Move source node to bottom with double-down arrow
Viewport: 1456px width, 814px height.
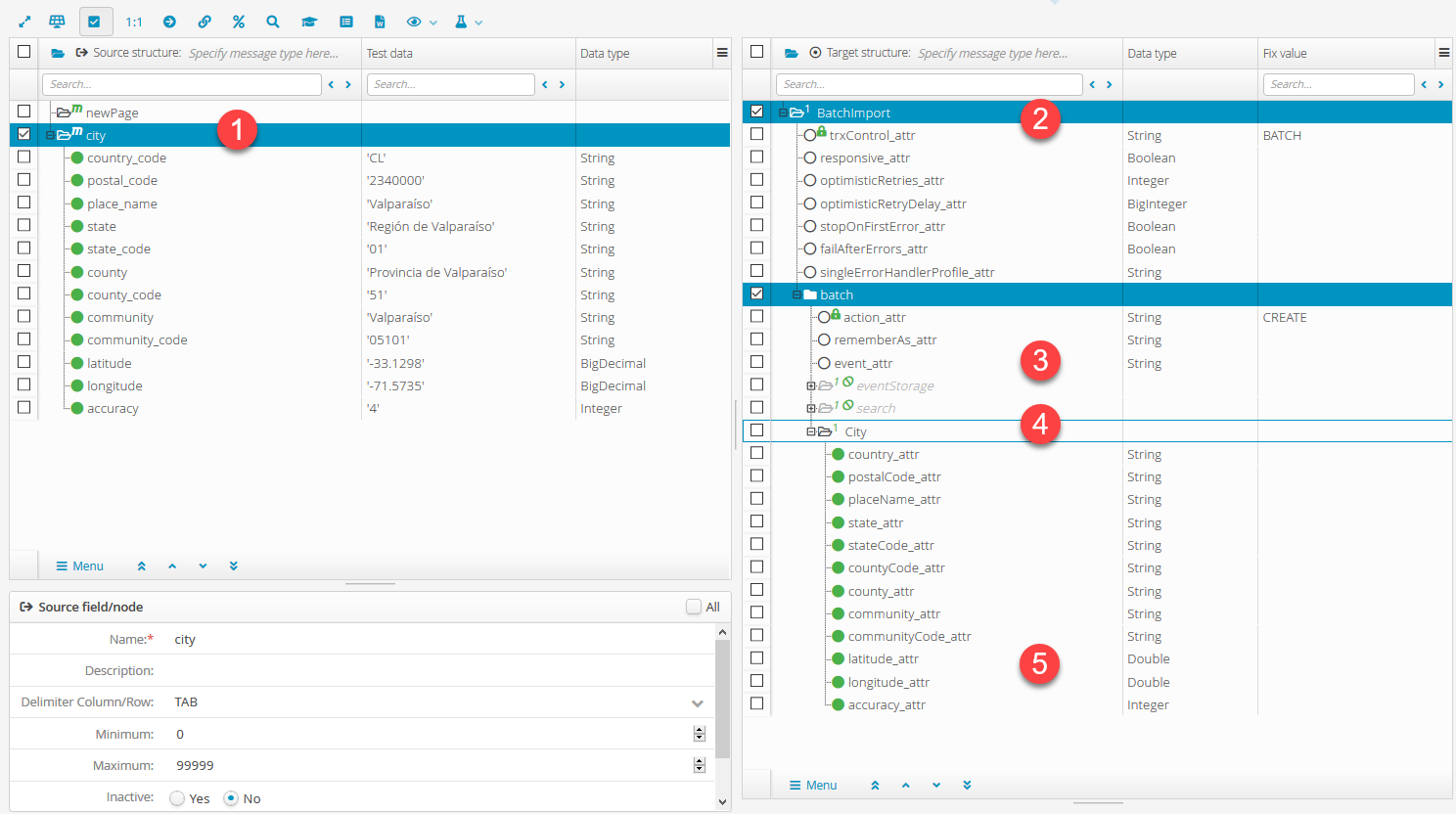point(233,565)
